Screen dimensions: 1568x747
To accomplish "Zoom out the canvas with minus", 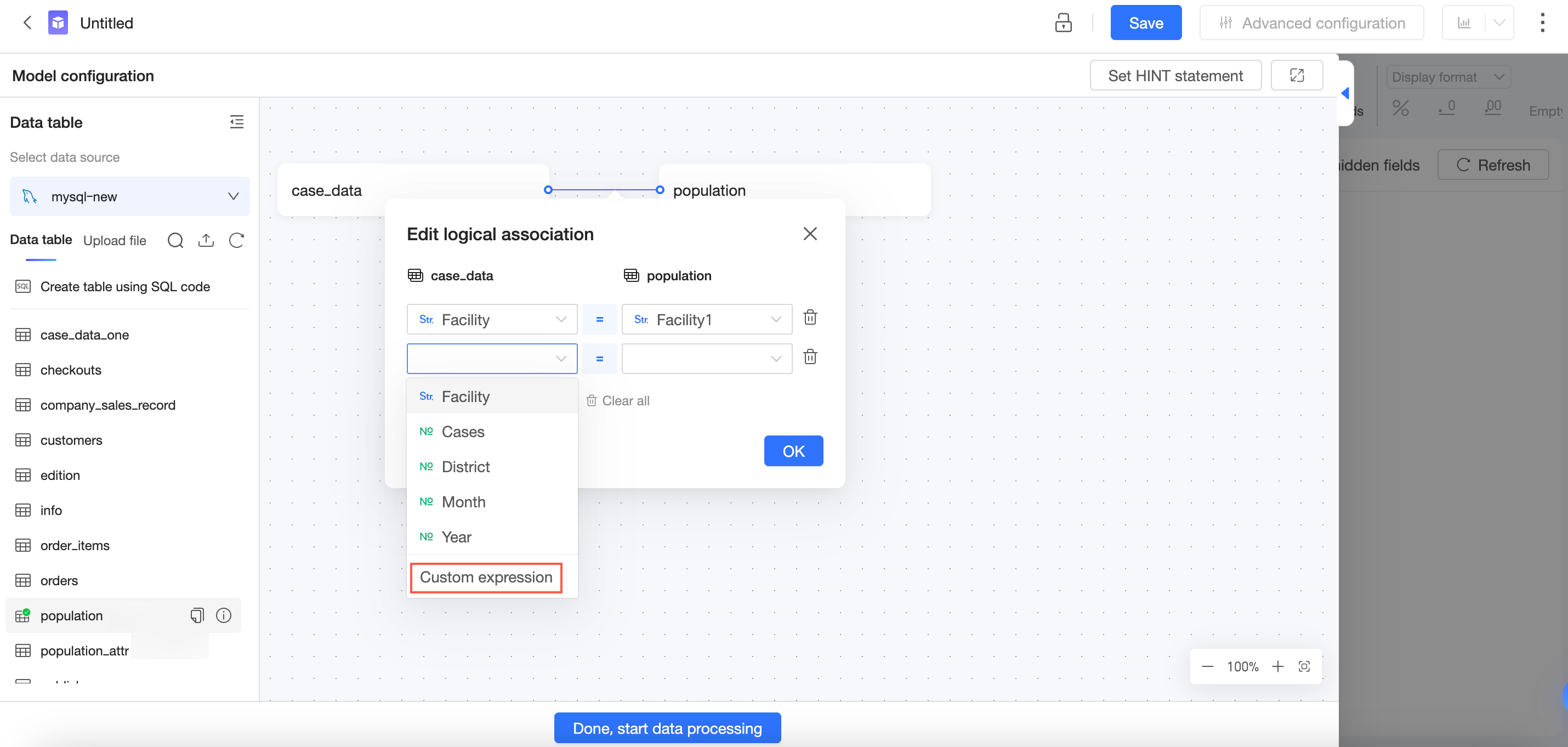I will tap(1208, 666).
